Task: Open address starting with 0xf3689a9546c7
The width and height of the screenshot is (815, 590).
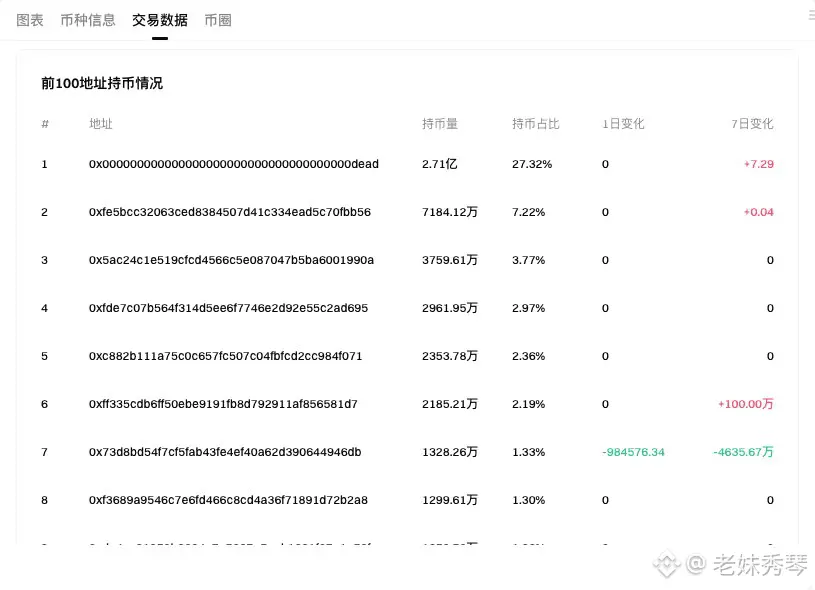Action: pos(228,500)
